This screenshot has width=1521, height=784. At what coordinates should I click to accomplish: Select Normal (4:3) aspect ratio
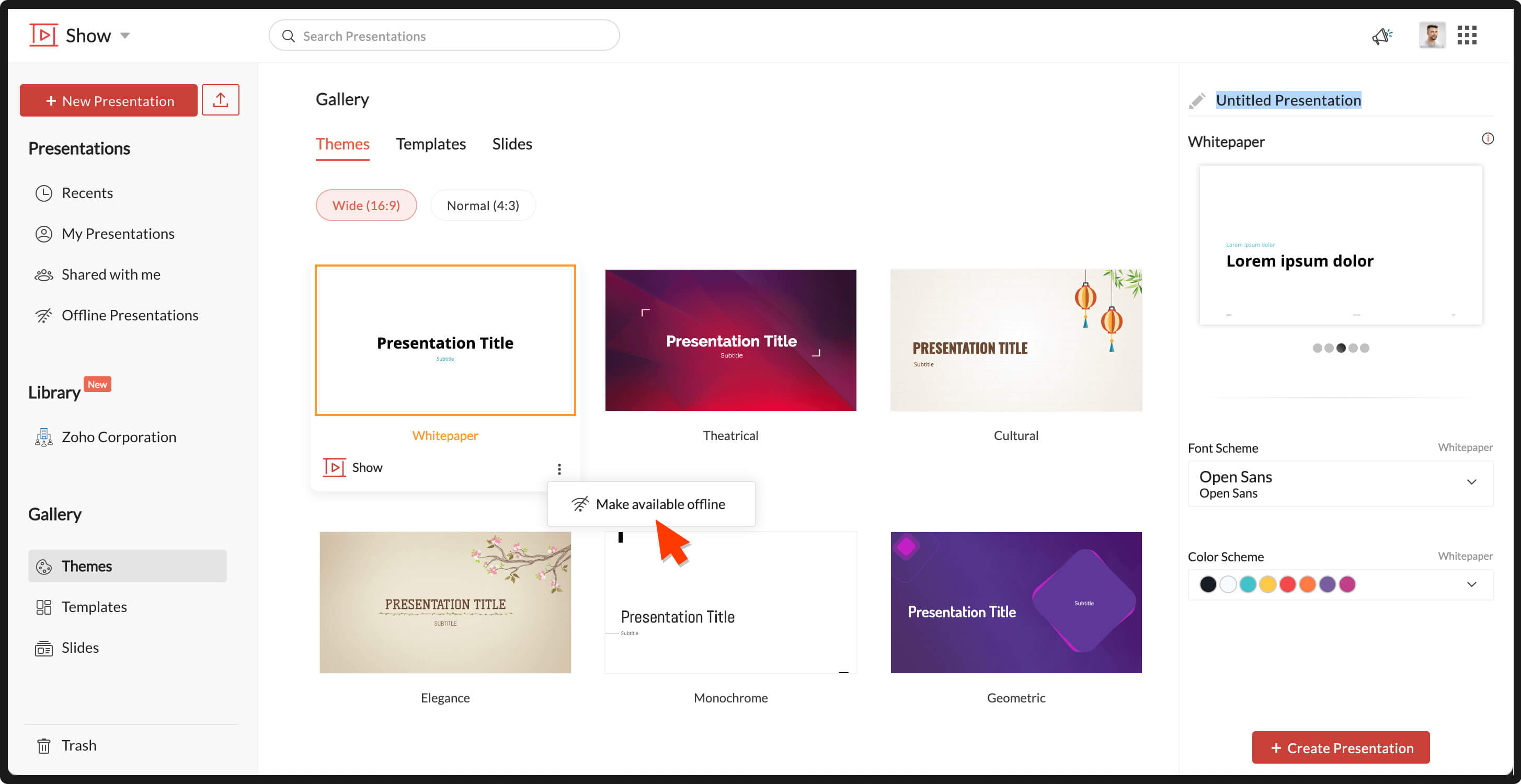(483, 205)
